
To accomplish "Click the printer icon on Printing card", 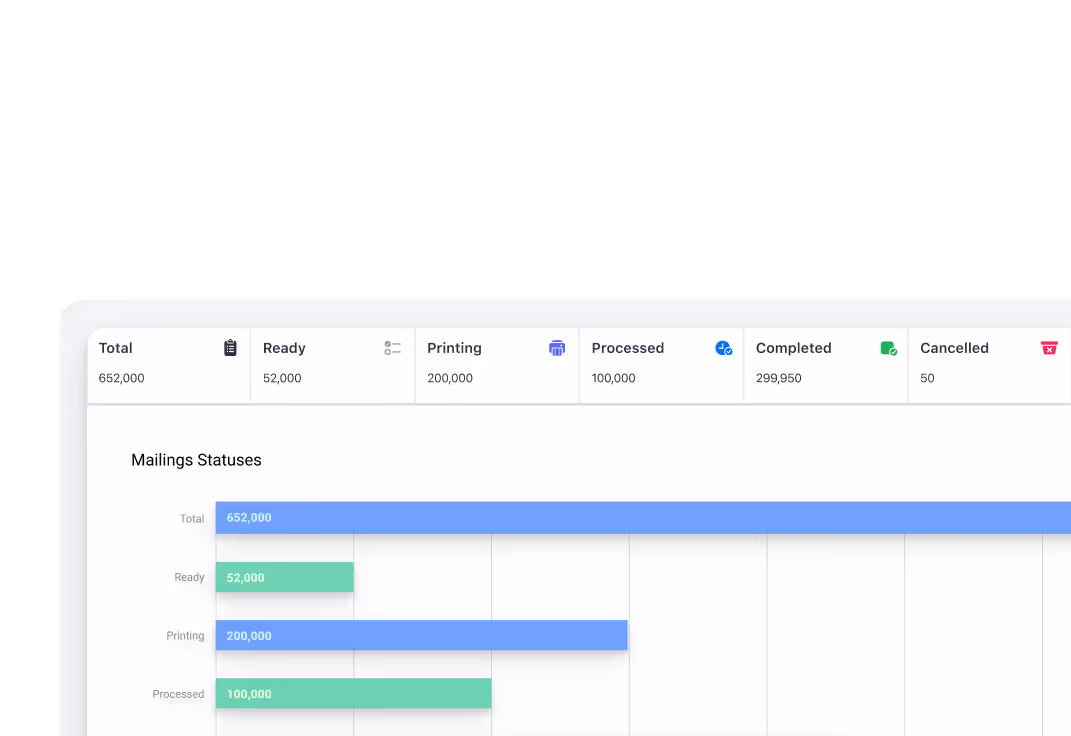I will 557,348.
